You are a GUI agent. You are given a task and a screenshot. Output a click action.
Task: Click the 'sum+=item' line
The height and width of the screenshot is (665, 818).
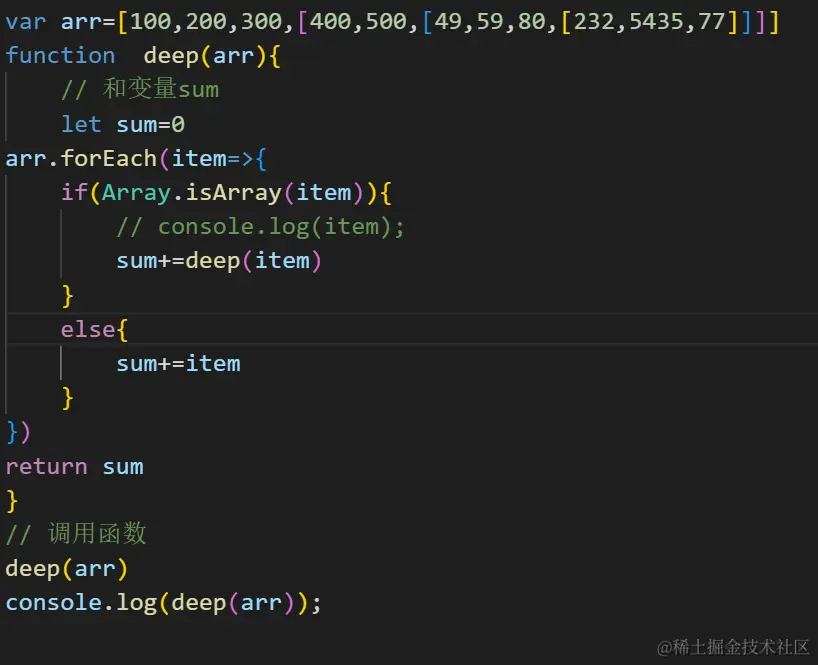click(178, 364)
